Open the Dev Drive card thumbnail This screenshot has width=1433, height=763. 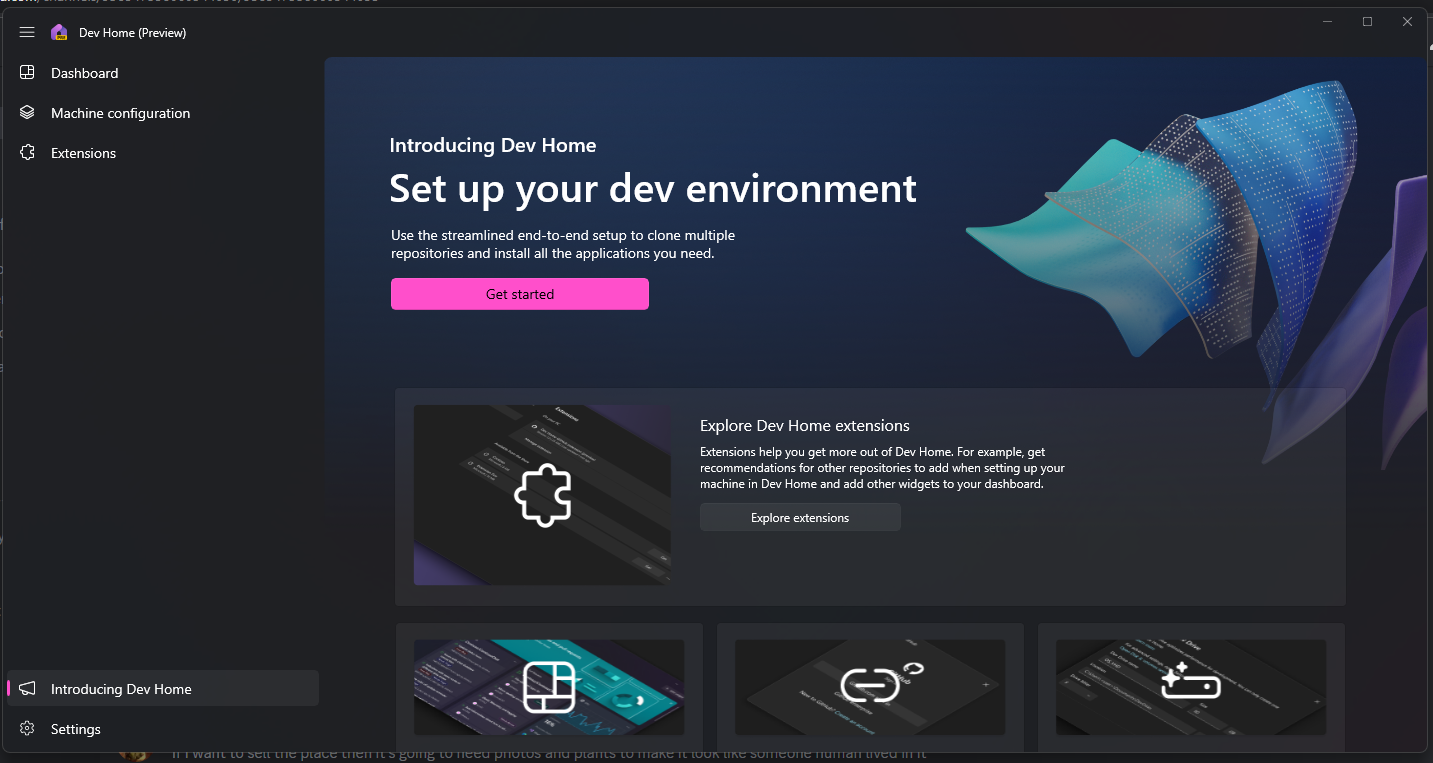pos(1190,687)
